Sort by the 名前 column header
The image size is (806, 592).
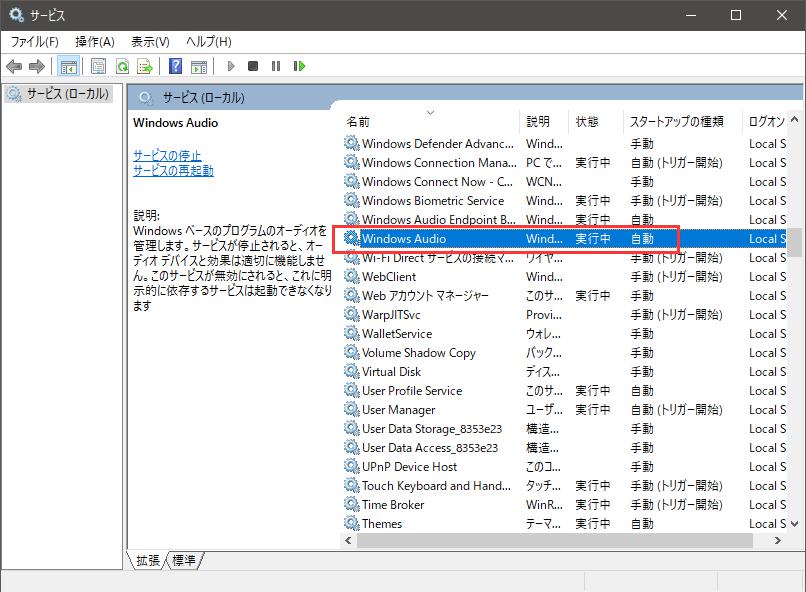430,121
